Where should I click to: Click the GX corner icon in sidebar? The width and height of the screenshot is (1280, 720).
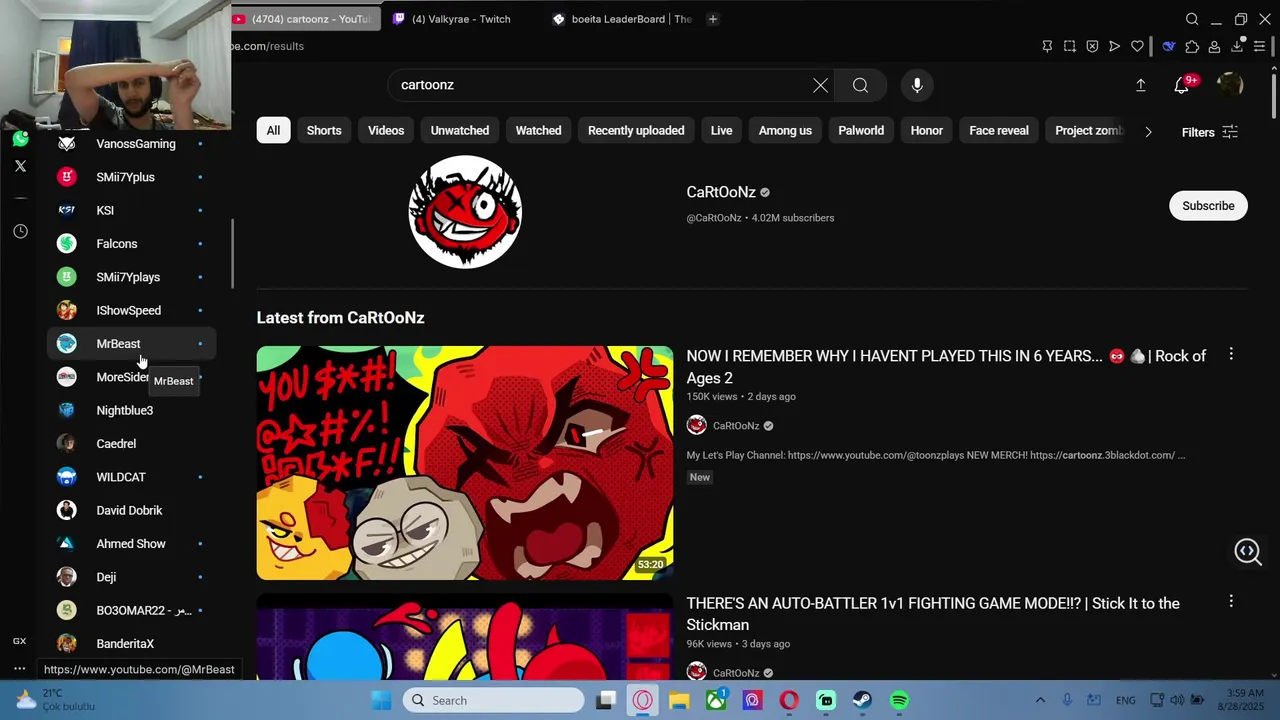(x=19, y=641)
